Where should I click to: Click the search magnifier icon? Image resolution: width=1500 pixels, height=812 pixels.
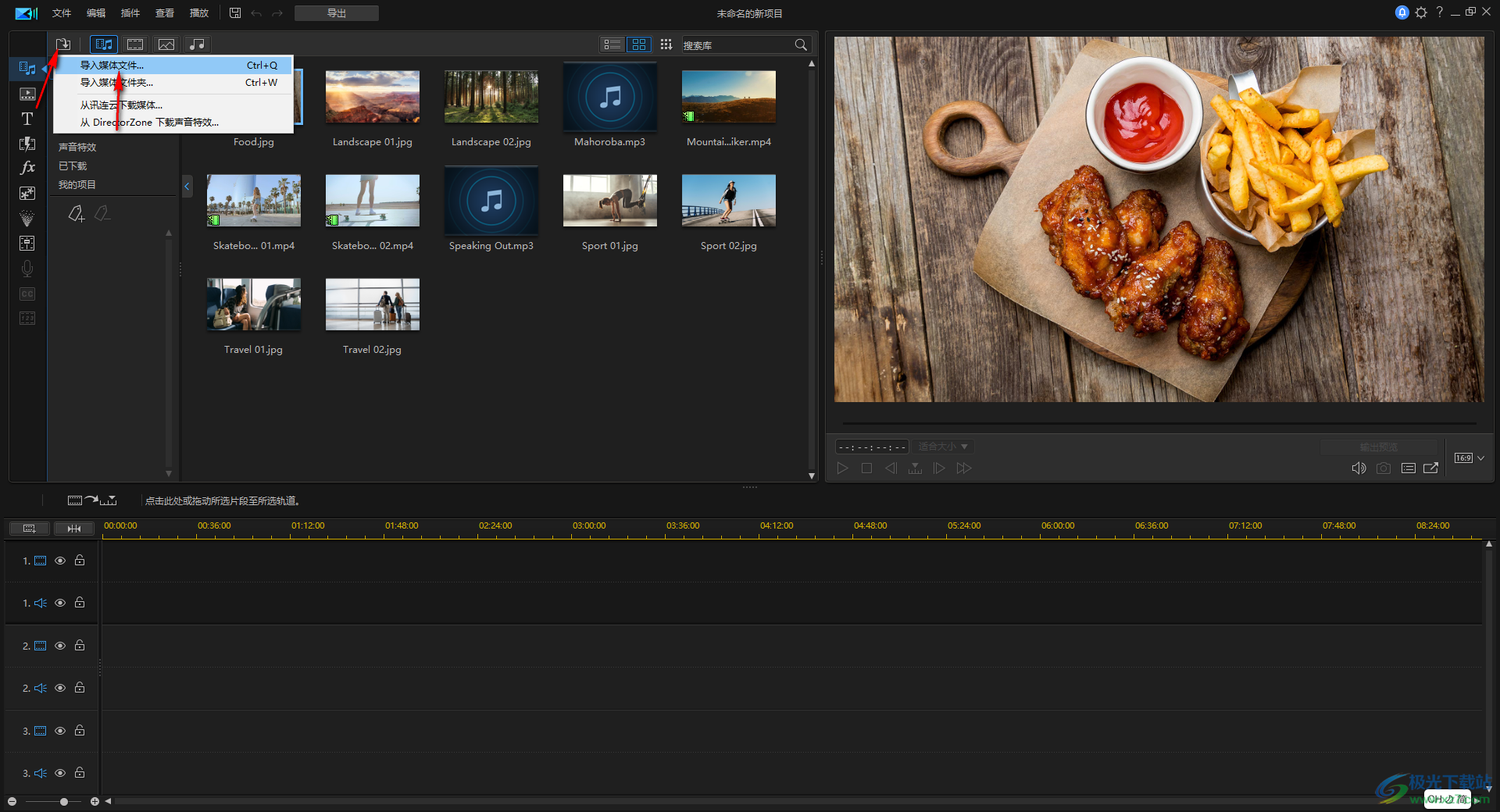point(801,45)
